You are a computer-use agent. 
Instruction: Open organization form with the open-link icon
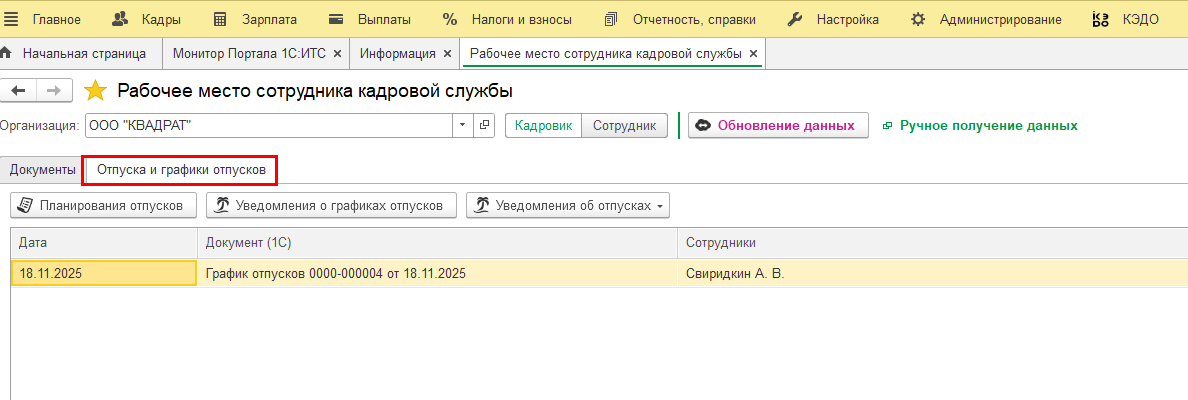pyautogui.click(x=485, y=125)
